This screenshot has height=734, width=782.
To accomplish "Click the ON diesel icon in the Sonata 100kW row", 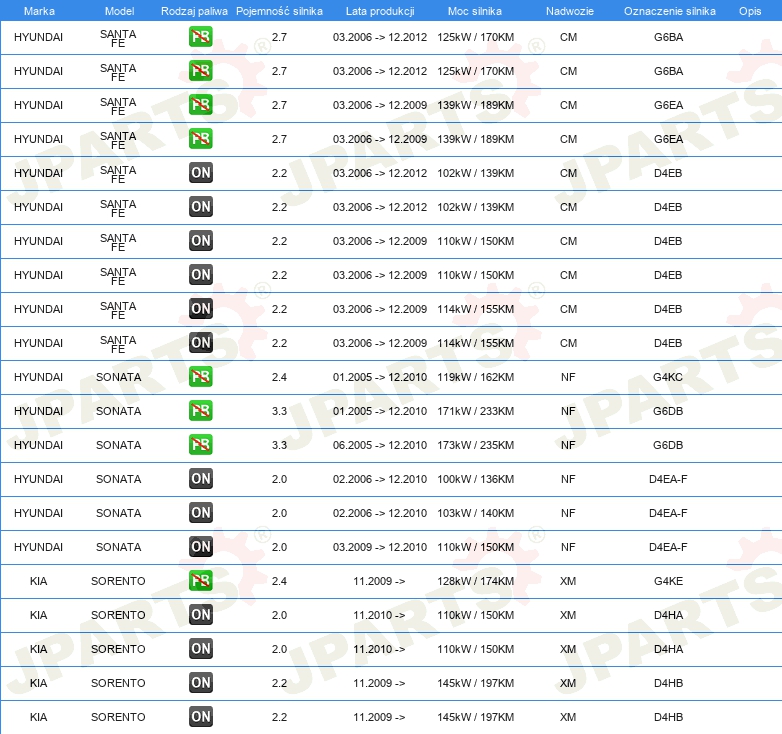I will (200, 479).
